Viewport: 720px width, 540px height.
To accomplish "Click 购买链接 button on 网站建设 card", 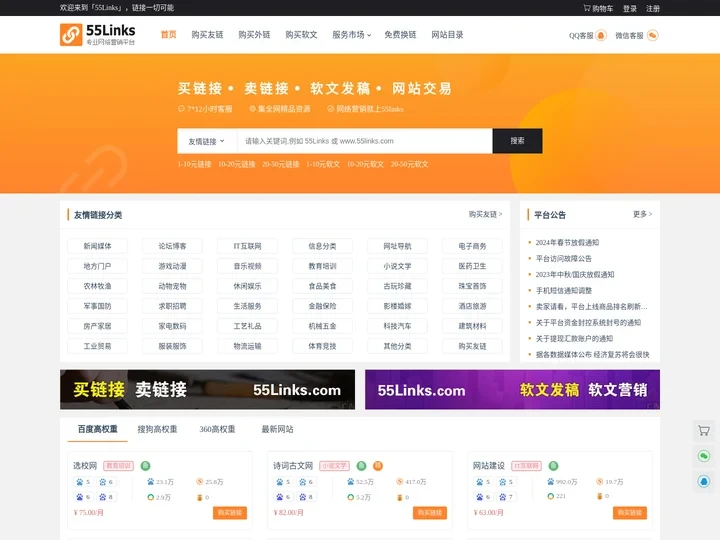I will pos(630,512).
